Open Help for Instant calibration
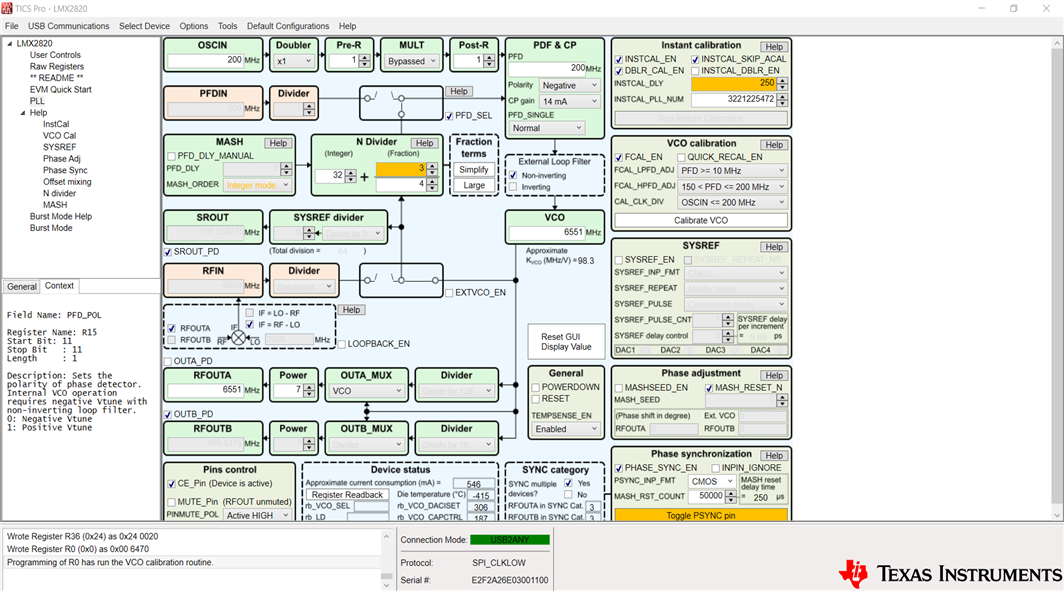Screen dimensions: 1064x591 click(774, 47)
